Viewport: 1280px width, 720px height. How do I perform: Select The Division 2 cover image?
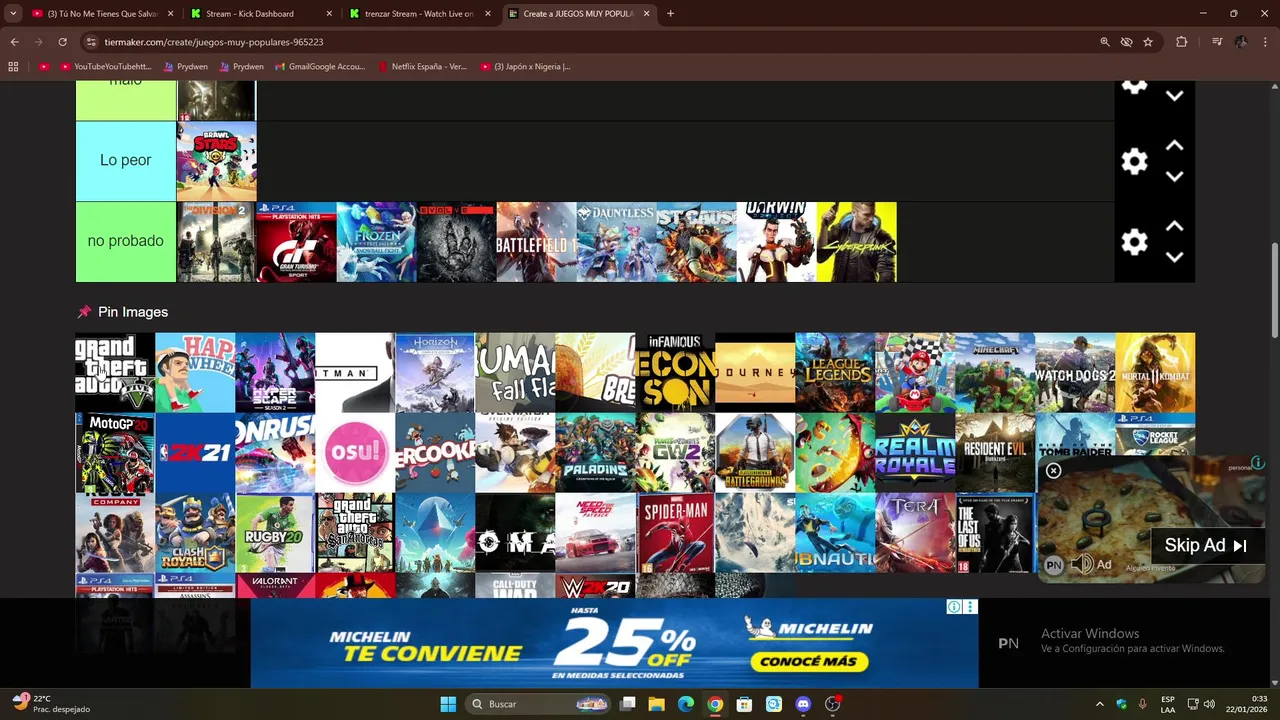[217, 242]
